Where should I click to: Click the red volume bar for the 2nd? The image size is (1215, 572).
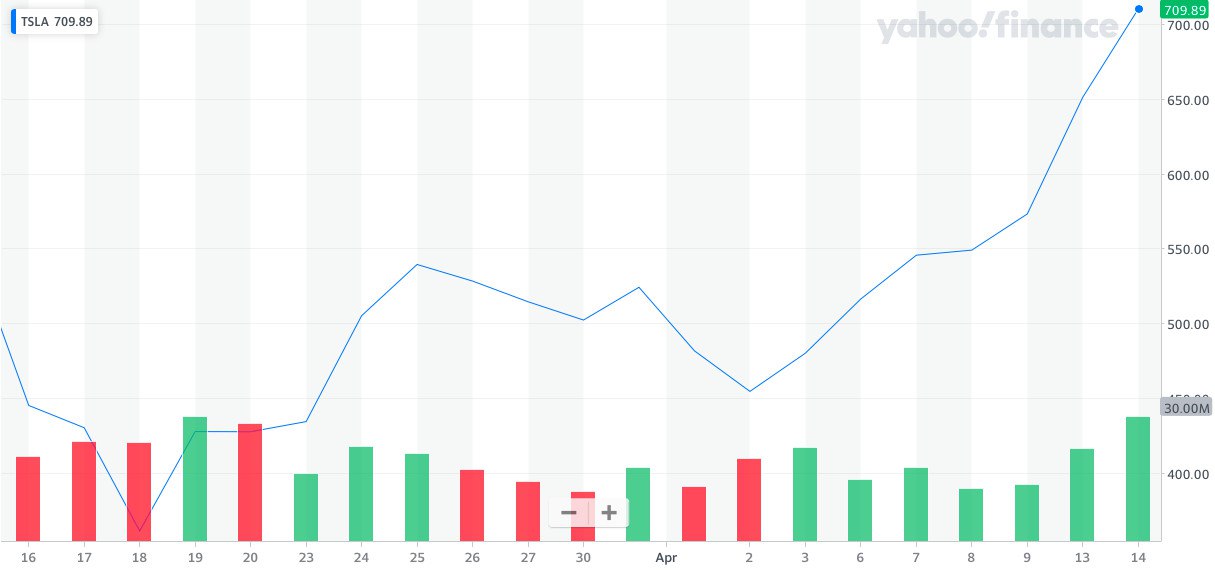[x=749, y=499]
